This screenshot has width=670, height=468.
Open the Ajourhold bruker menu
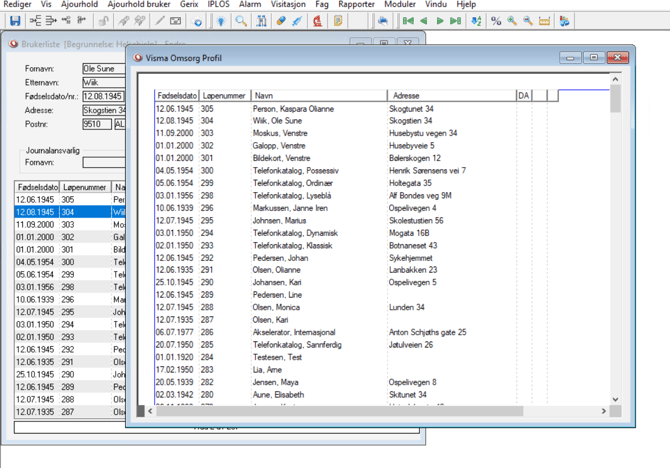tap(139, 5)
